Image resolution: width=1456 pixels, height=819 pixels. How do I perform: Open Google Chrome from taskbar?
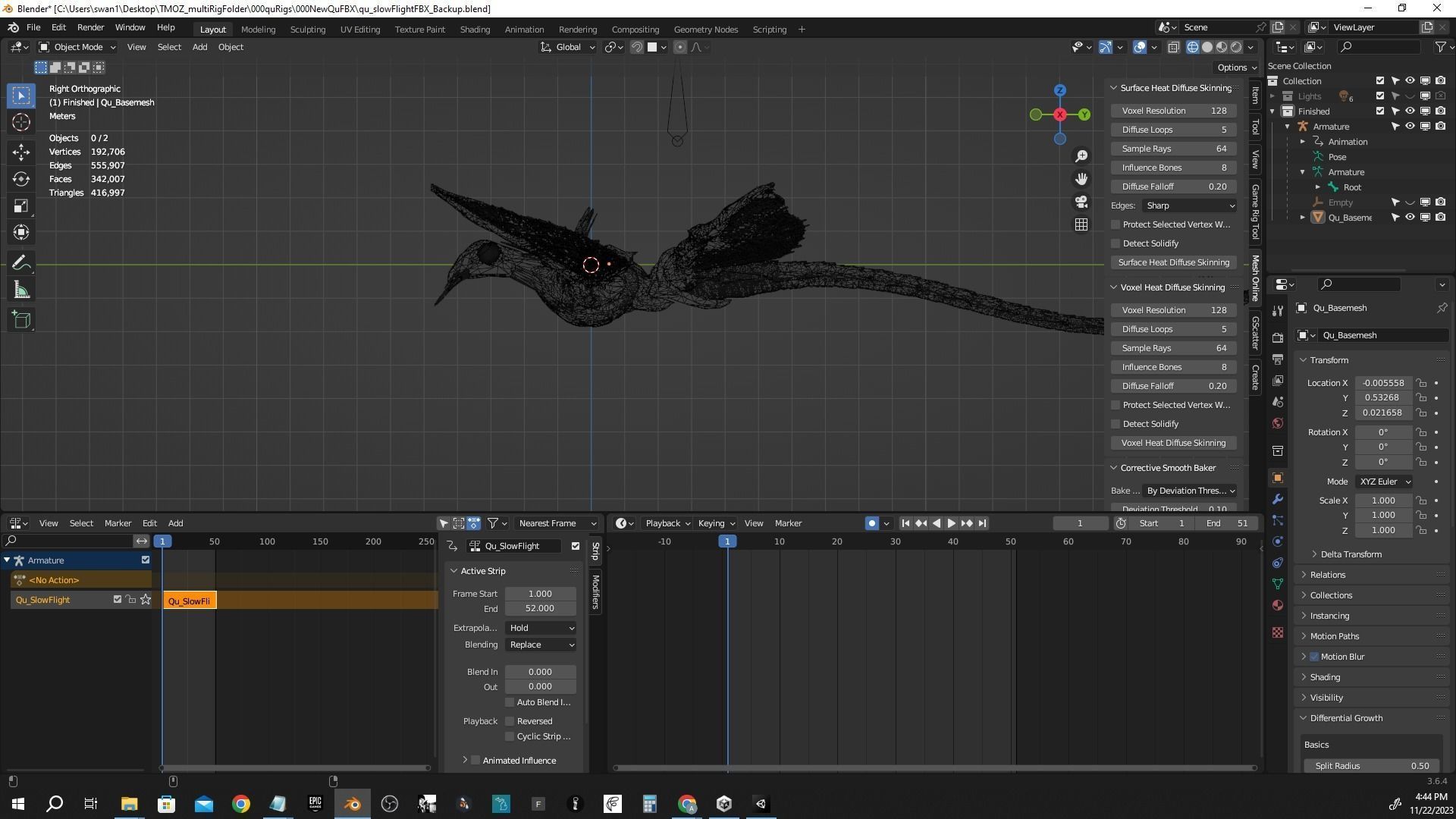pyautogui.click(x=241, y=804)
